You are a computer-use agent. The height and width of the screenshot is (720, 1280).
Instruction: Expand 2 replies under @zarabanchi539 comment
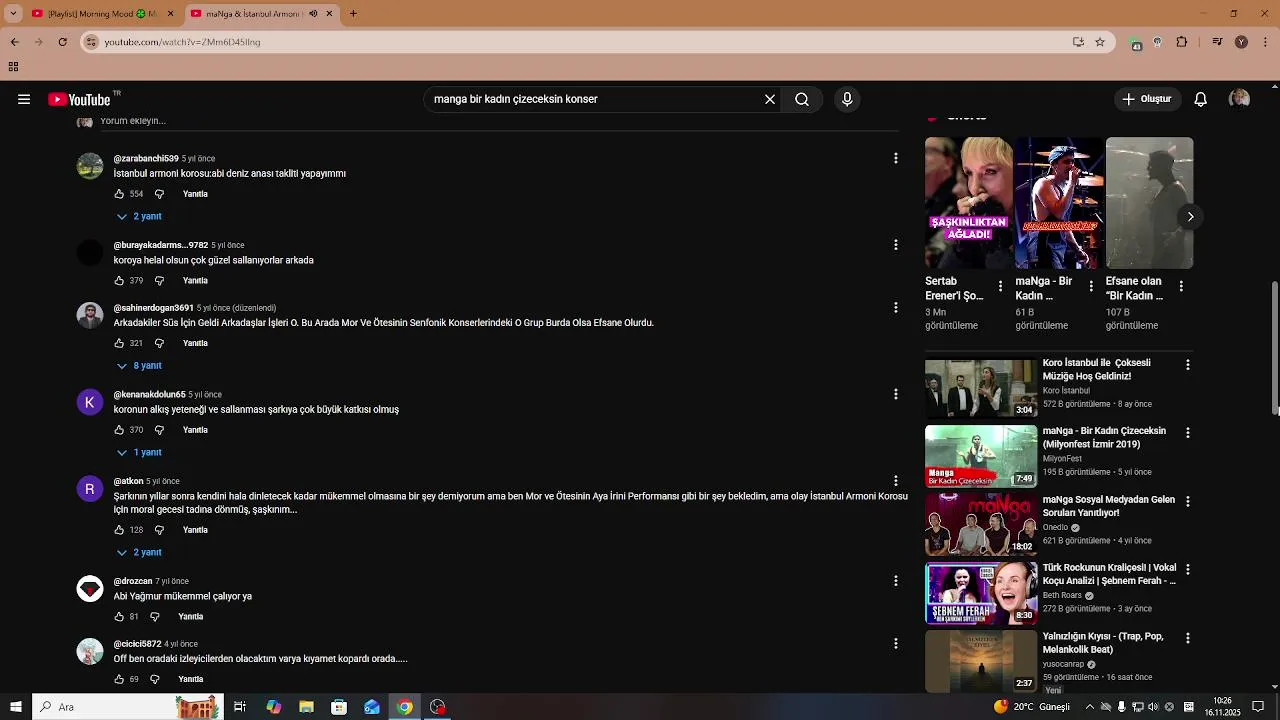pos(139,216)
